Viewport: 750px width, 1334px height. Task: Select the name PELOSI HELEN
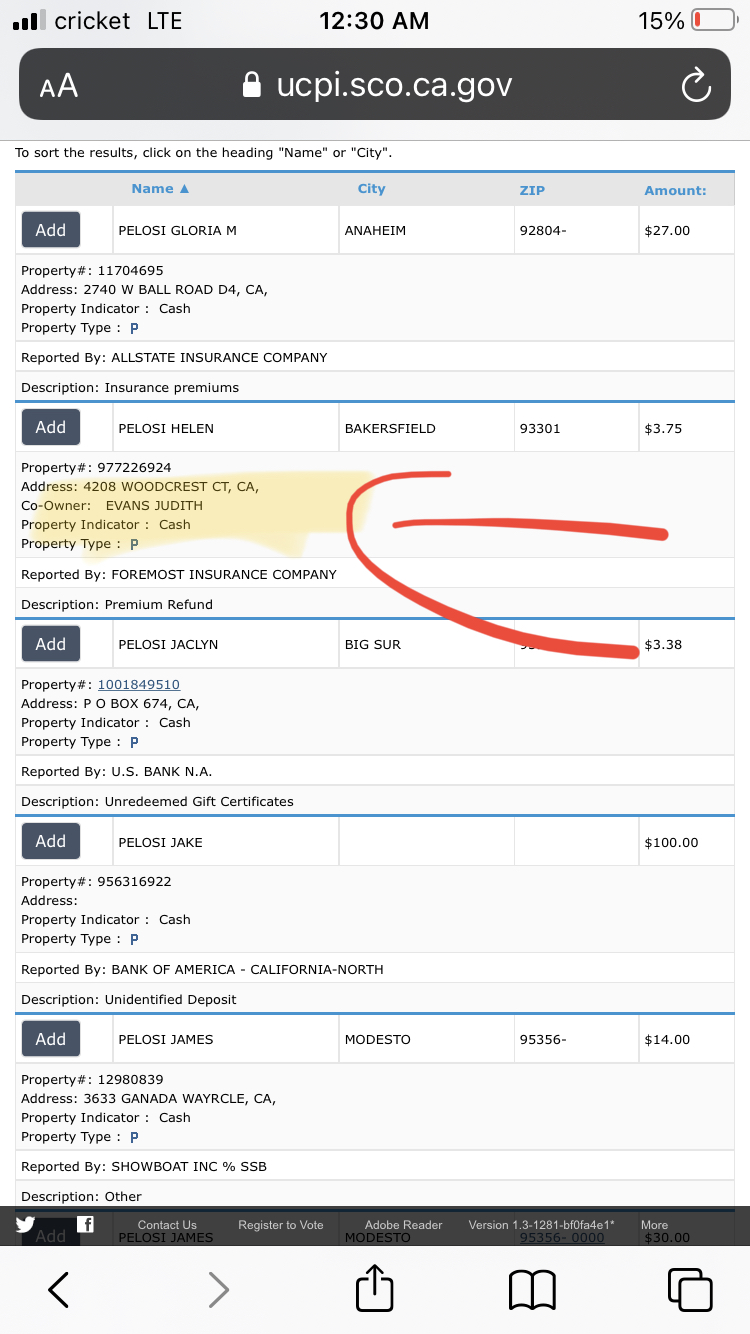[x=166, y=428]
